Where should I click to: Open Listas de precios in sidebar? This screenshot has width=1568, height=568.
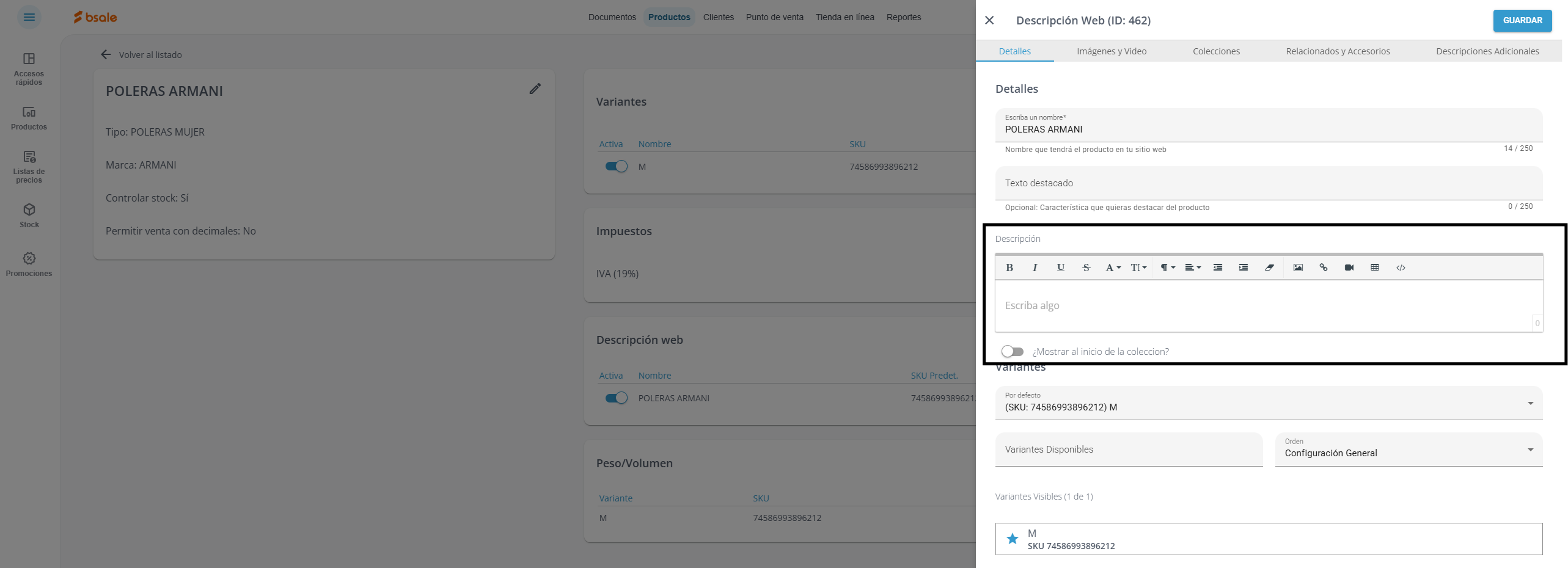point(29,167)
